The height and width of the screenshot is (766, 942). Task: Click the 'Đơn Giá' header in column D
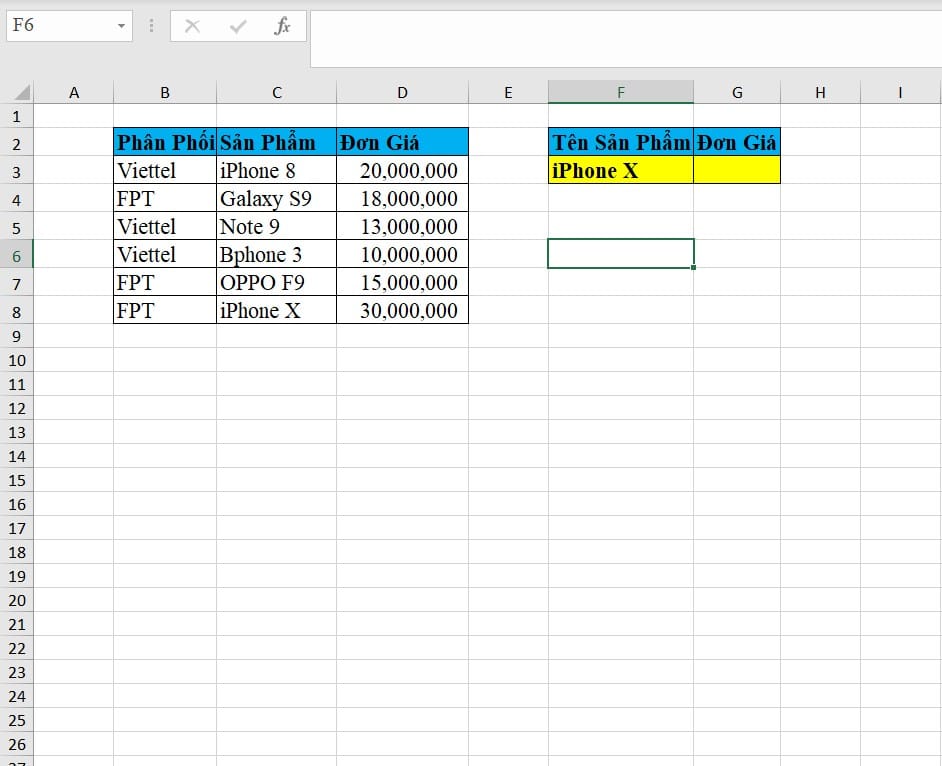click(402, 142)
